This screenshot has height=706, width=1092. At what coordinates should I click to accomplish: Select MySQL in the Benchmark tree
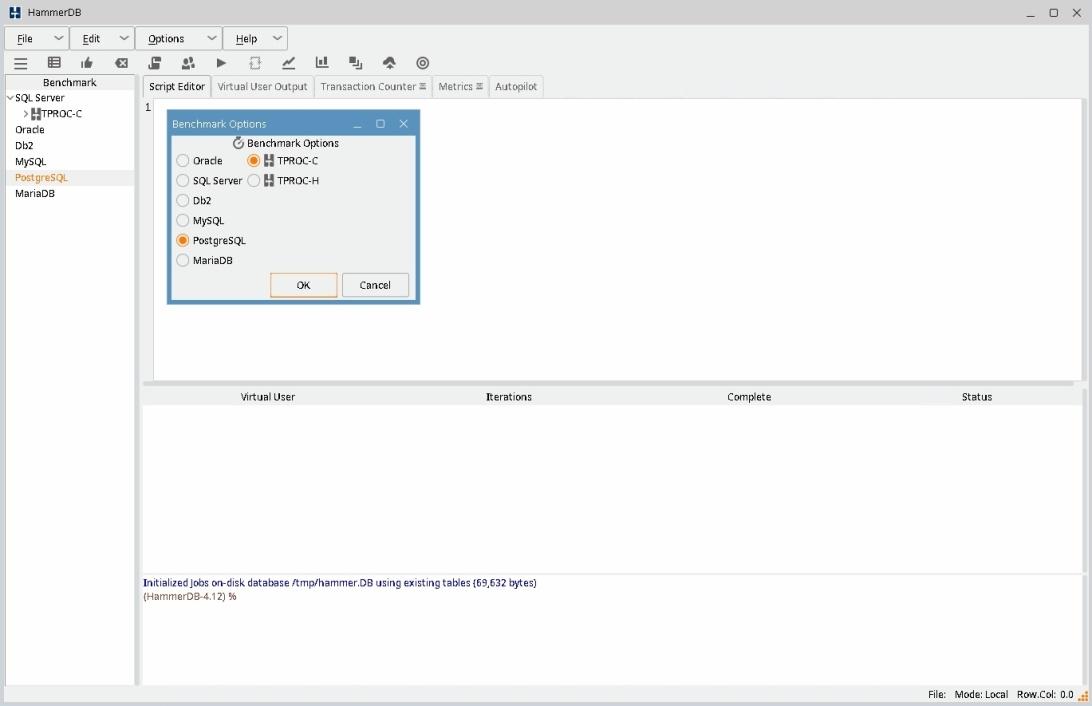tap(30, 162)
